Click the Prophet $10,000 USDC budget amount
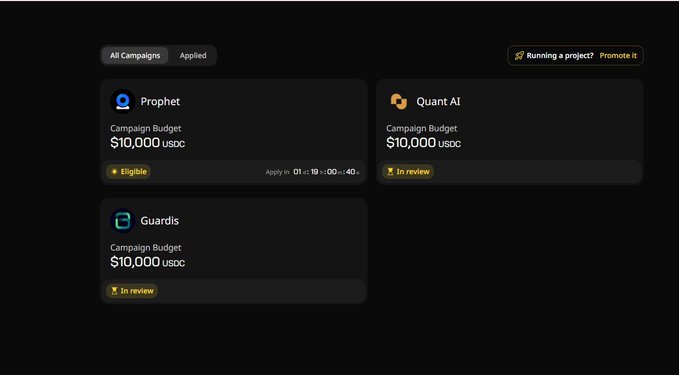Screen dimensions: 679x375 pyautogui.click(x=148, y=142)
